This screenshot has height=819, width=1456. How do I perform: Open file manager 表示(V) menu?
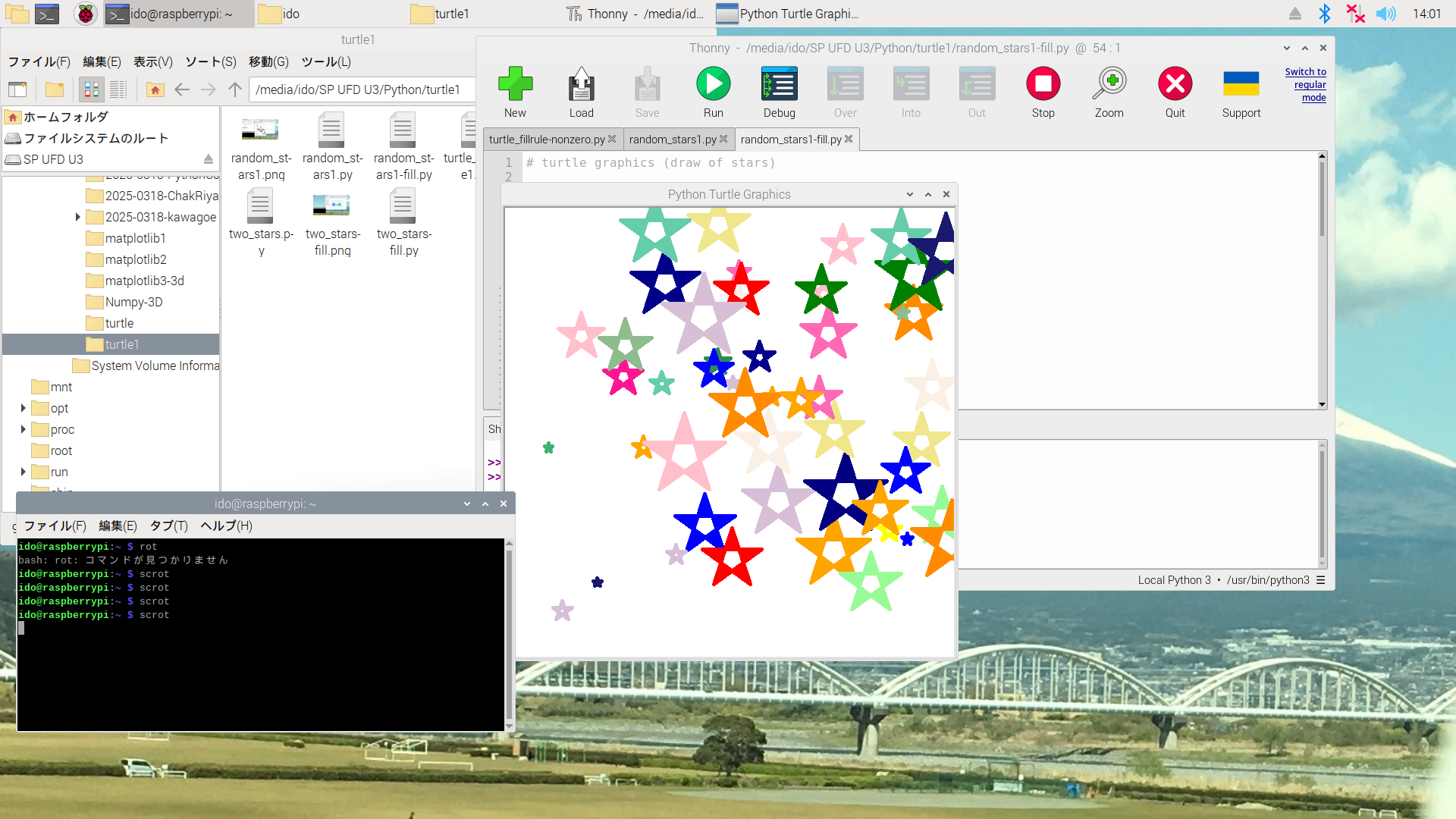pos(153,62)
